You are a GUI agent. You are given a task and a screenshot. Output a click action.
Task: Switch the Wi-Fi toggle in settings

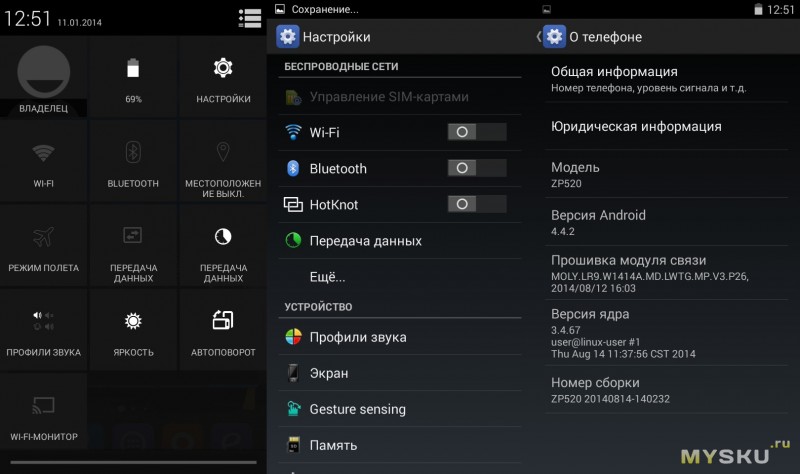coord(477,132)
